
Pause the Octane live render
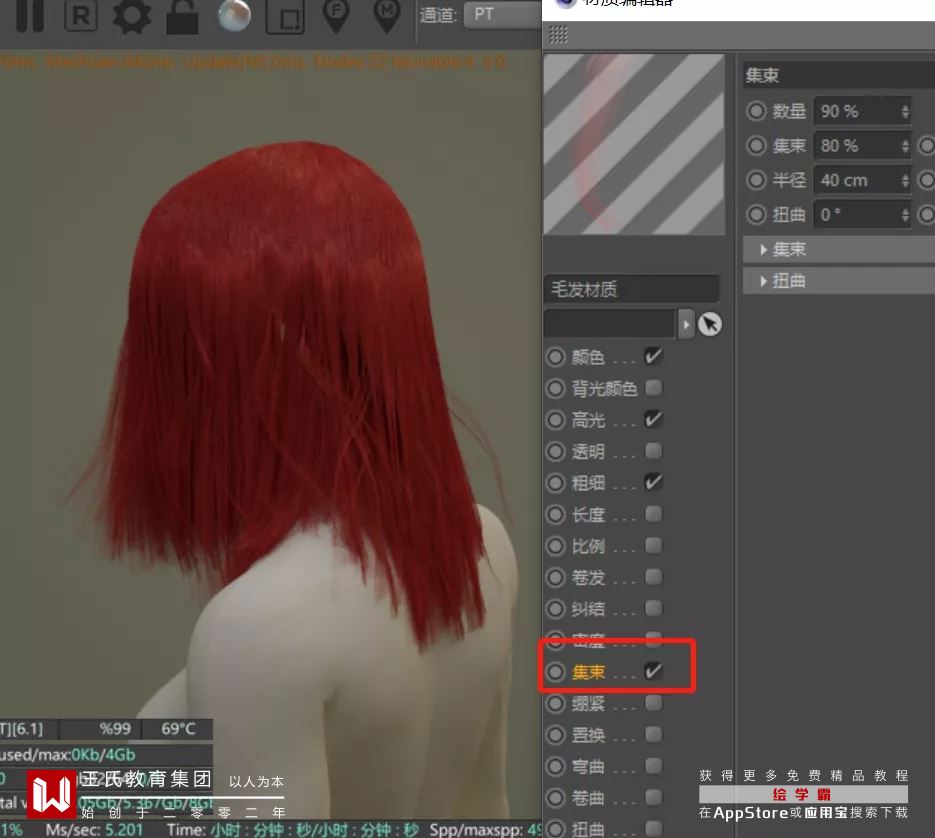click(30, 16)
